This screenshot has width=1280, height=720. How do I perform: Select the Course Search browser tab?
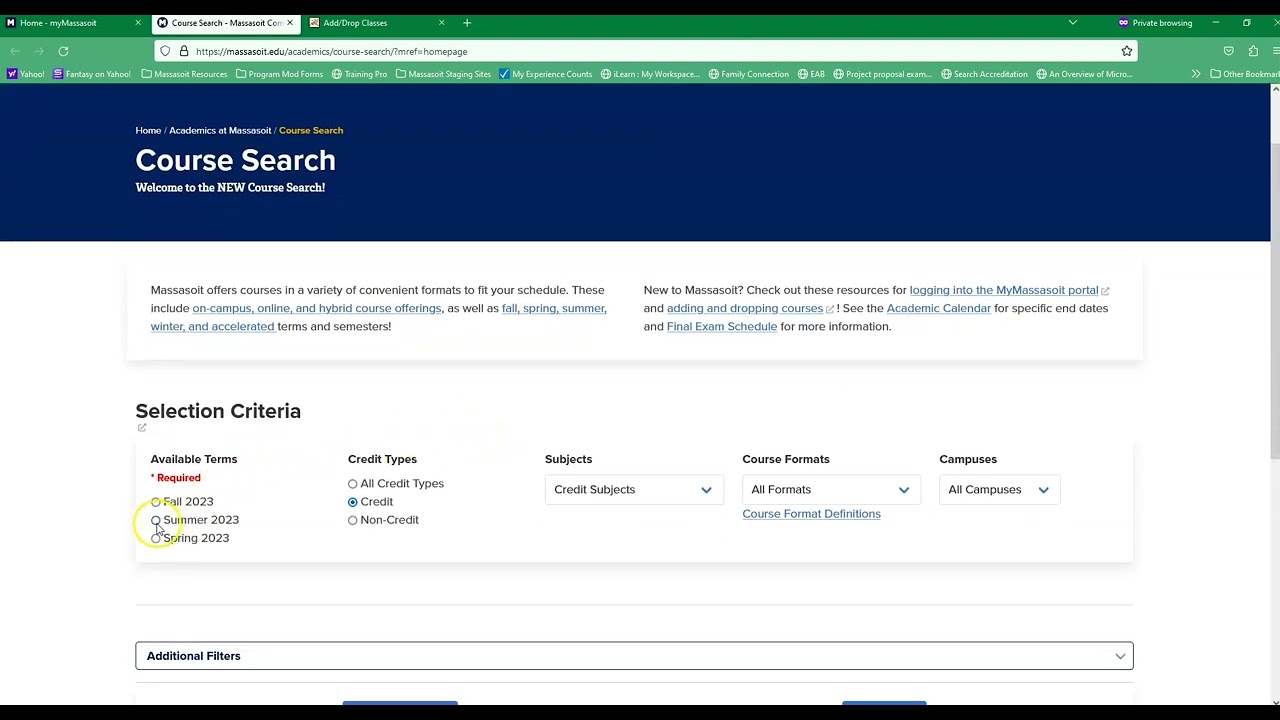point(225,23)
